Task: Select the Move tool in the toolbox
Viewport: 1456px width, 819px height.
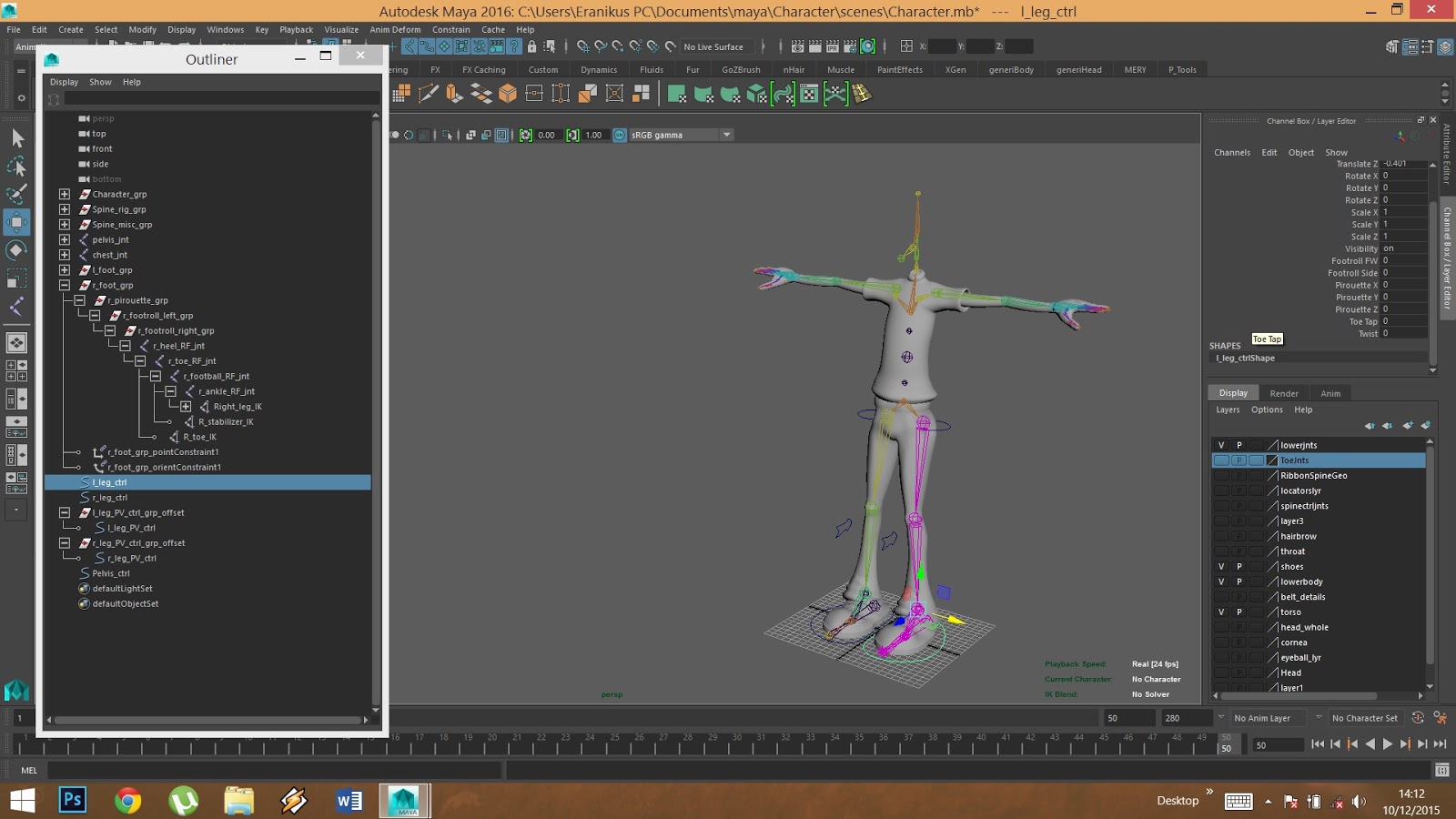Action: tap(16, 222)
